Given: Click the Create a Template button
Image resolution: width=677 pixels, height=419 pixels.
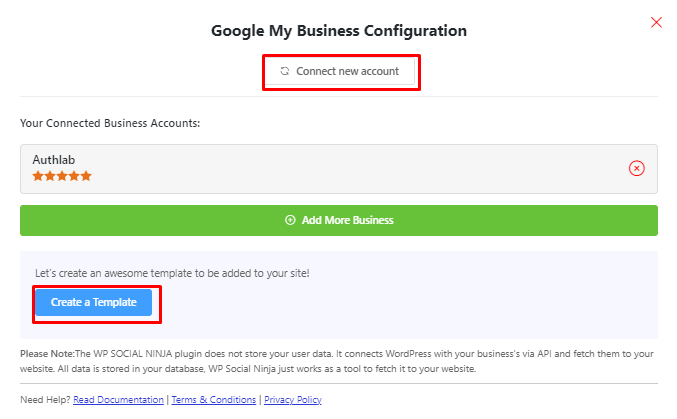Looking at the screenshot, I should coord(93,302).
